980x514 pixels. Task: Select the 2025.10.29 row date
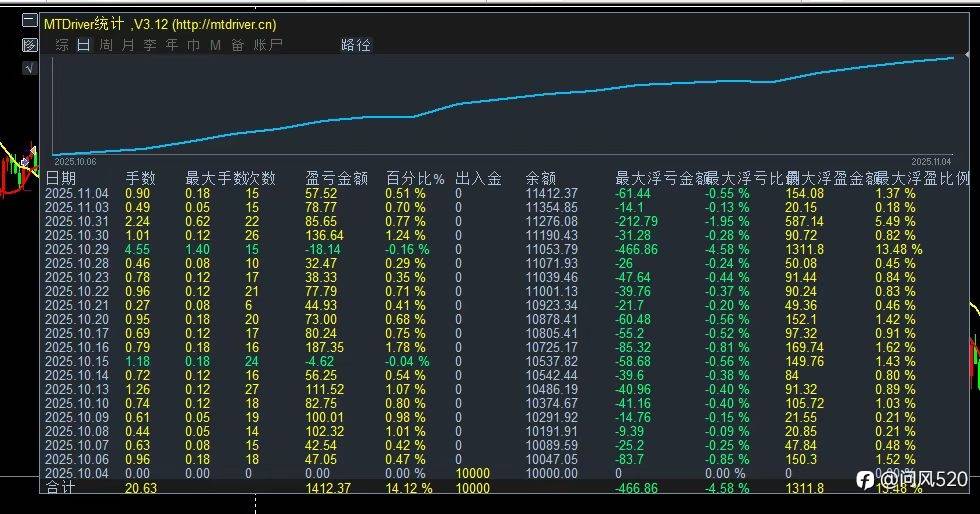(77, 249)
